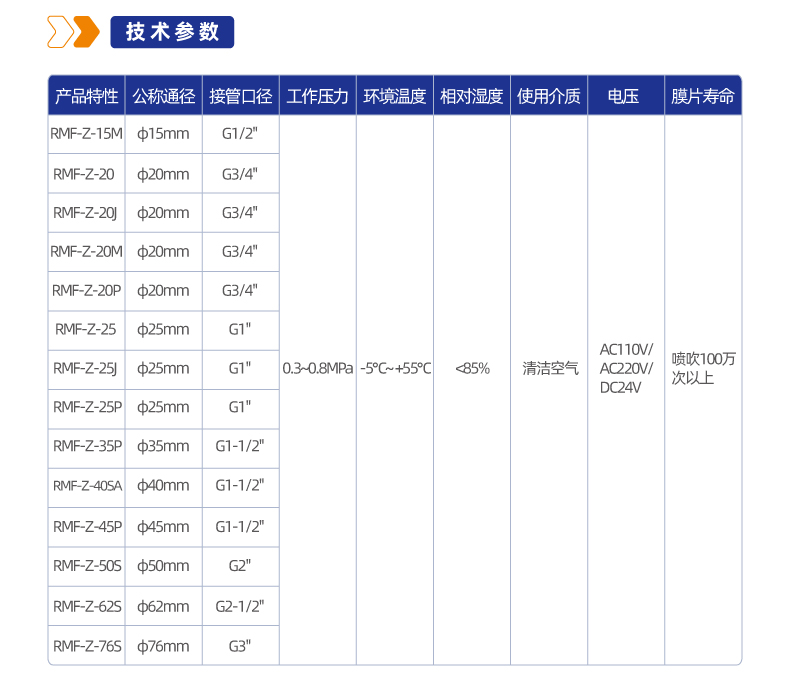Viewport: 790px width, 683px height.
Task: Click the G3/4" cell in RMF-Z-20 row
Action: (x=241, y=174)
